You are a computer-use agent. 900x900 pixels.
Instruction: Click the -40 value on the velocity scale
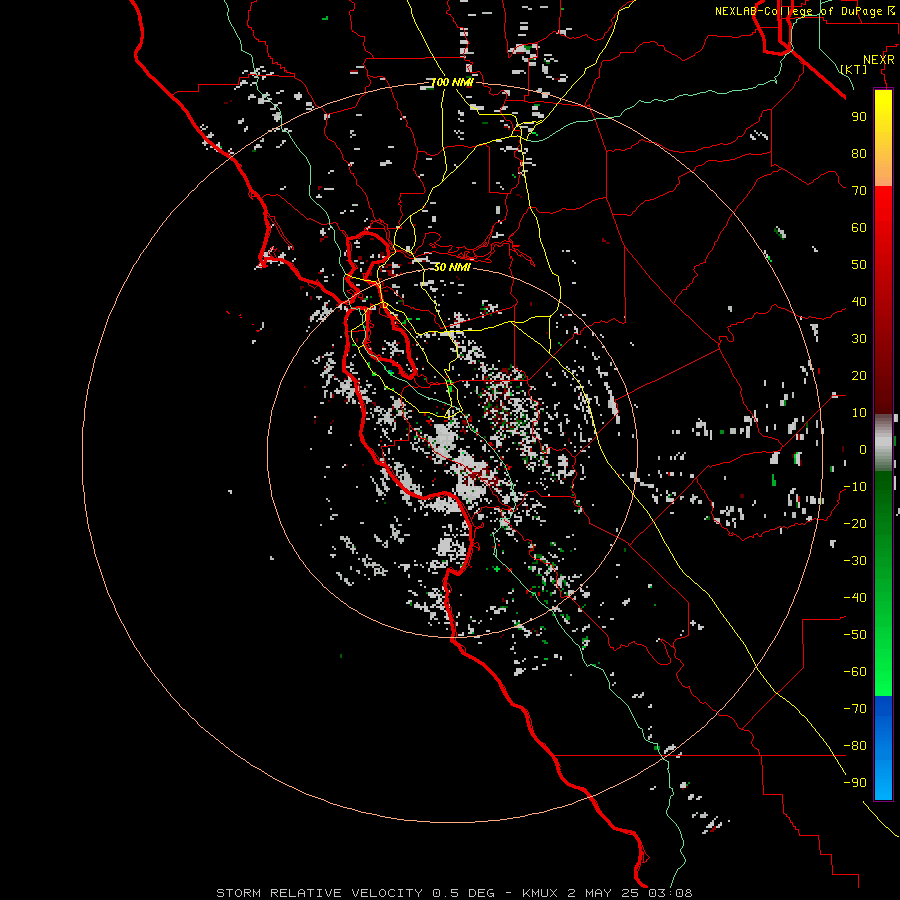coord(855,598)
